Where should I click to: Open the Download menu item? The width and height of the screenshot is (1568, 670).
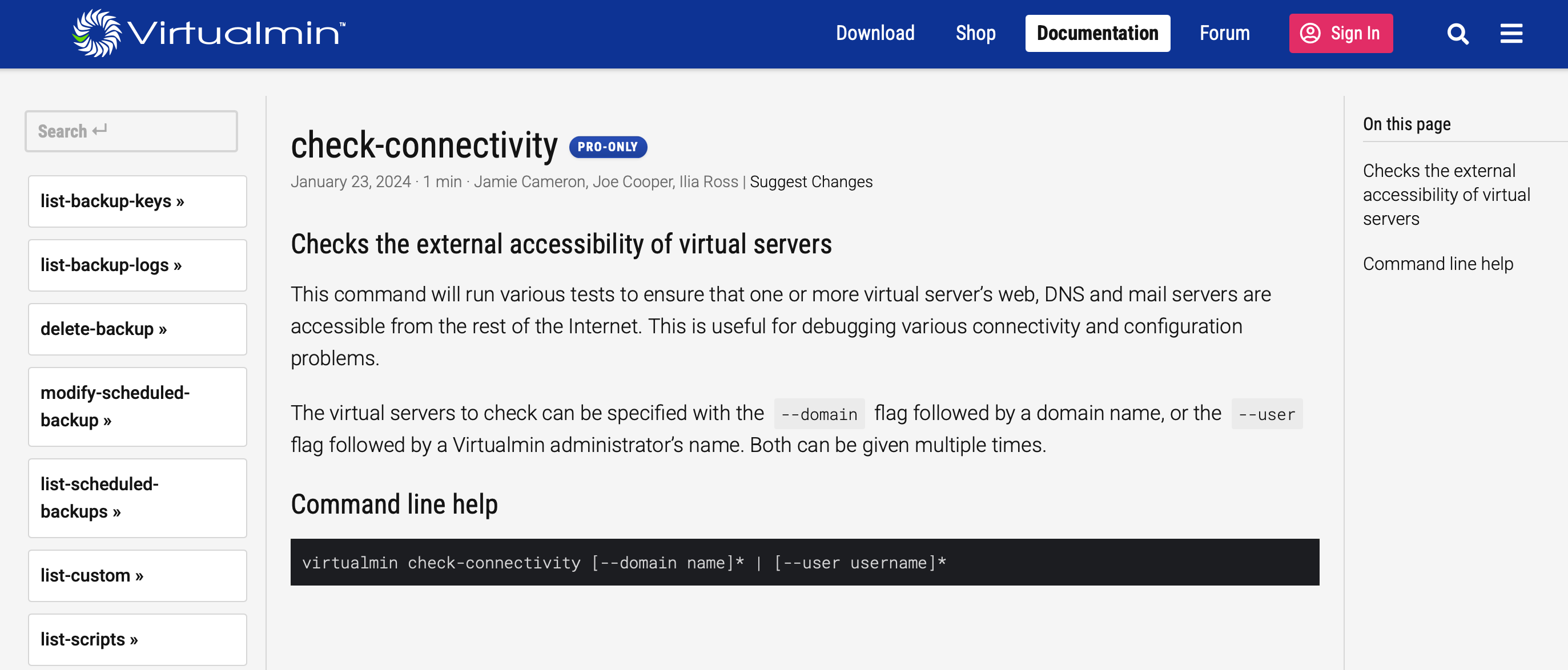coord(875,34)
